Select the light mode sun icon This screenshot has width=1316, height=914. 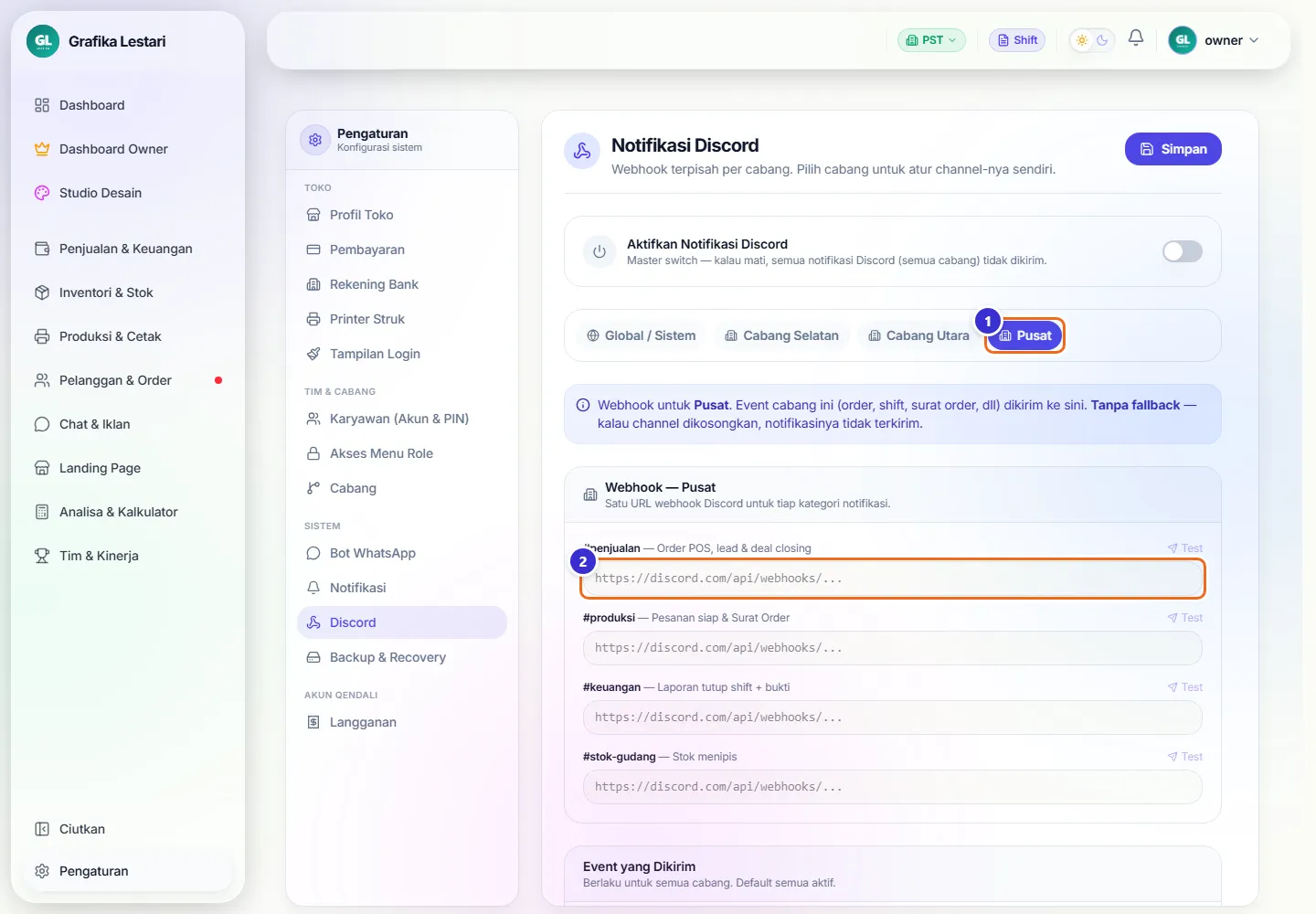click(x=1082, y=40)
